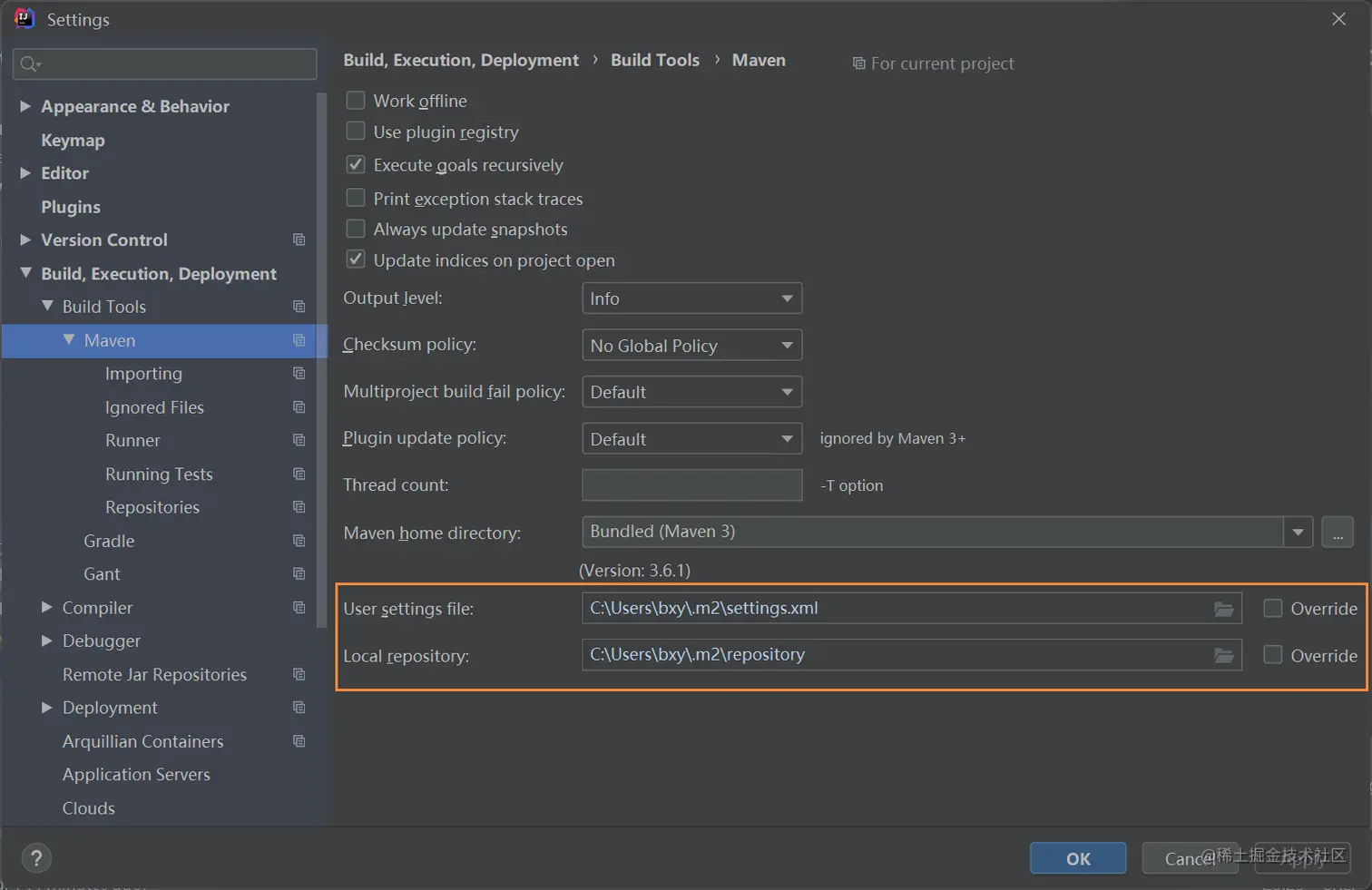
Task: Open help with the question mark icon
Action: click(x=36, y=858)
